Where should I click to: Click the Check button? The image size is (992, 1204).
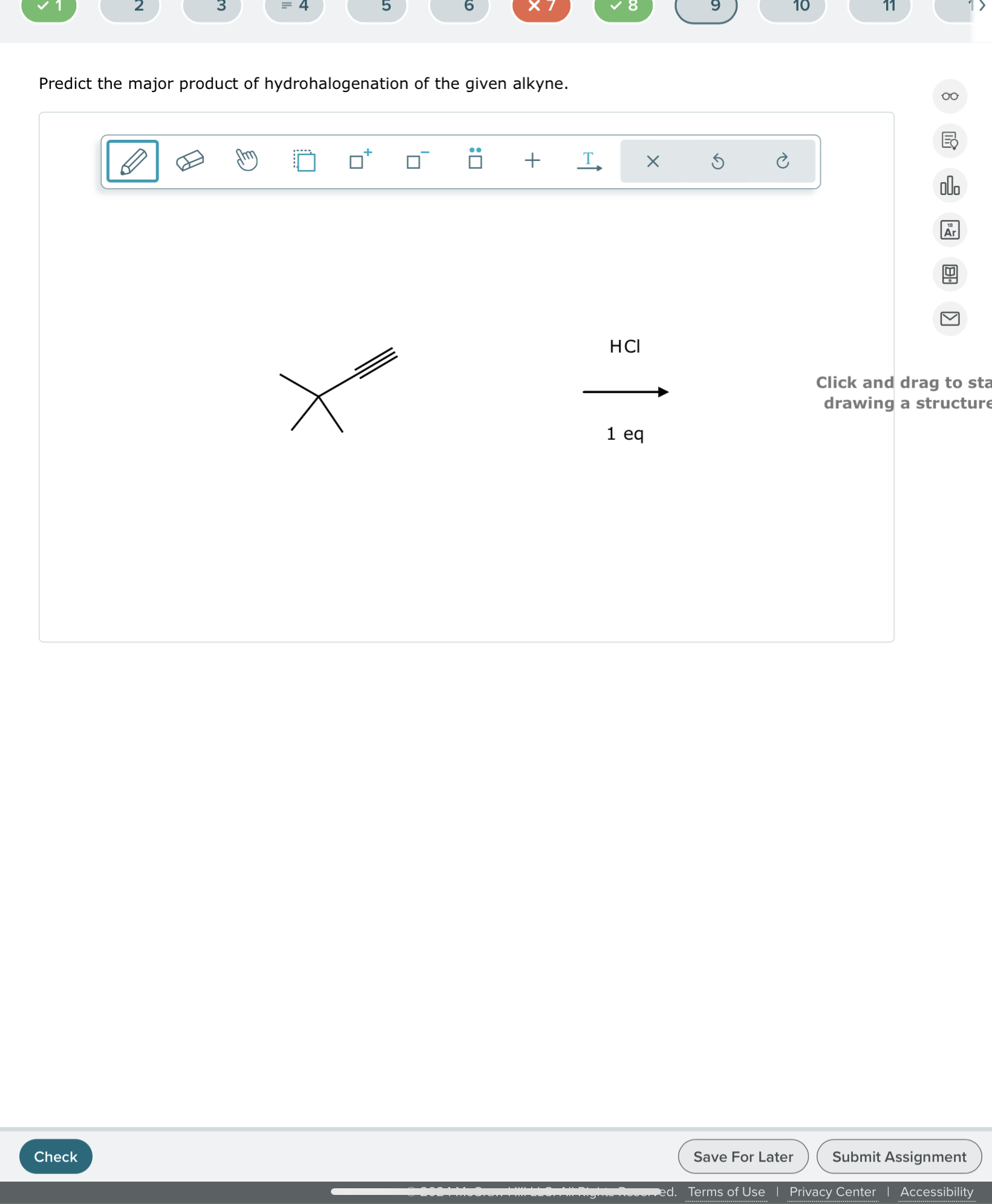point(55,1156)
